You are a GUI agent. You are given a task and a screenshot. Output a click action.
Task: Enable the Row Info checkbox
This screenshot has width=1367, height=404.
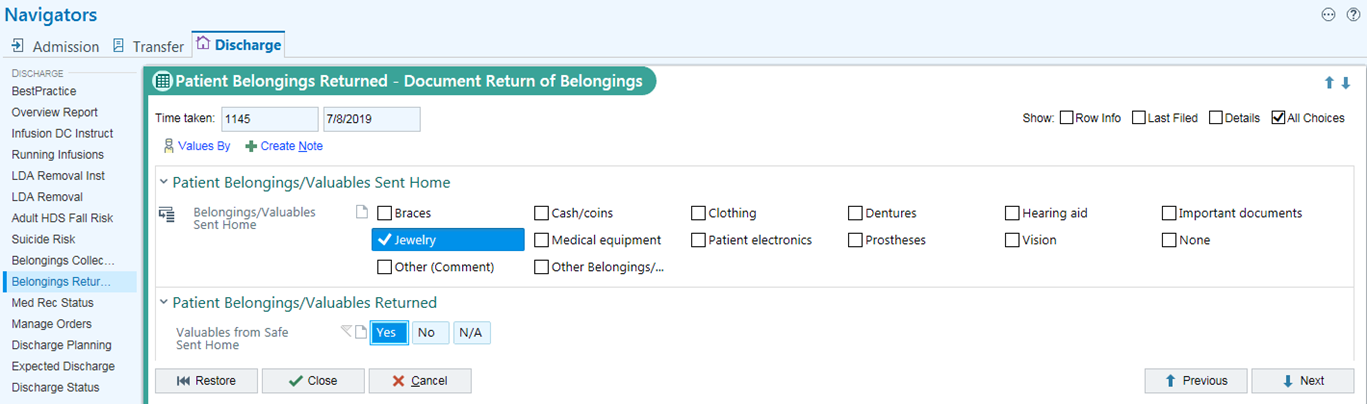(1066, 118)
